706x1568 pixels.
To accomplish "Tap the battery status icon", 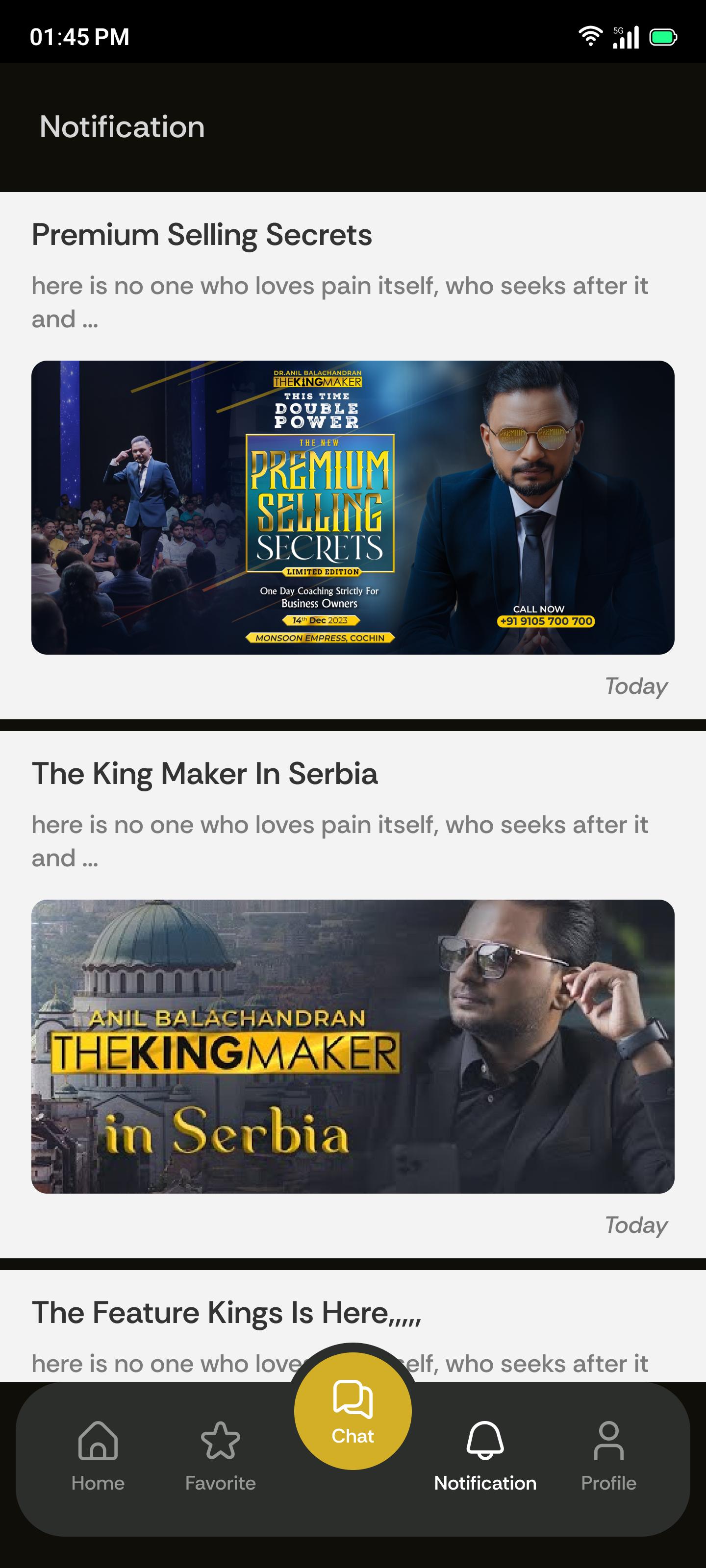I will [663, 37].
